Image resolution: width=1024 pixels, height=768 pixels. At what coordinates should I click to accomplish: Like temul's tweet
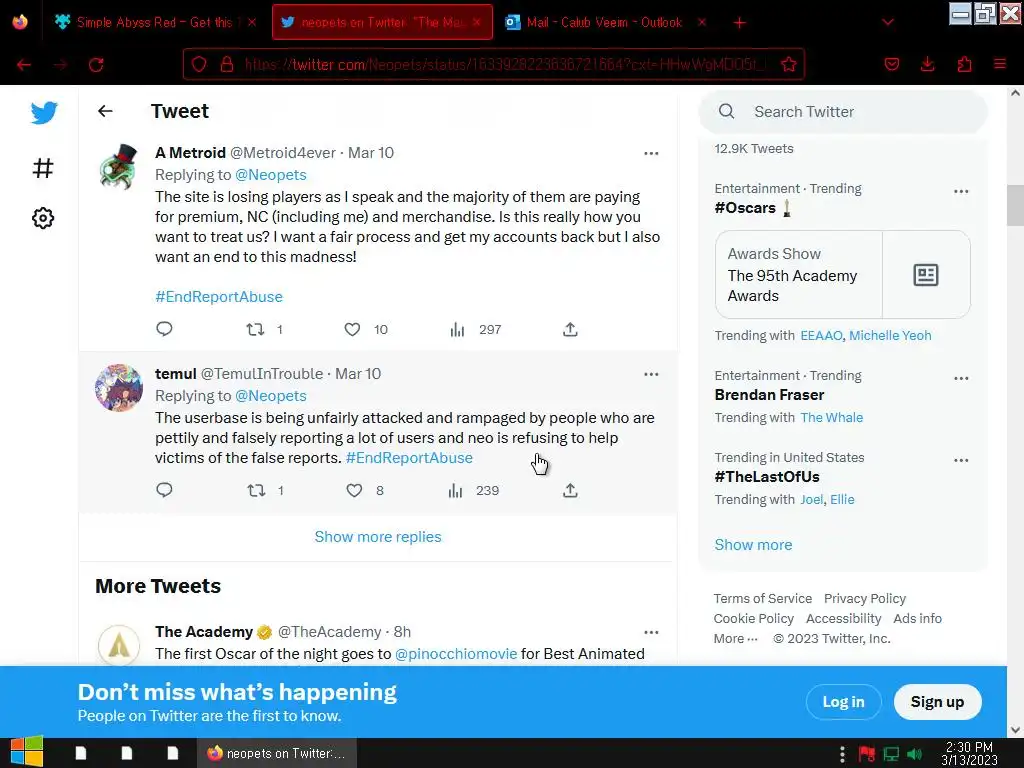(354, 490)
